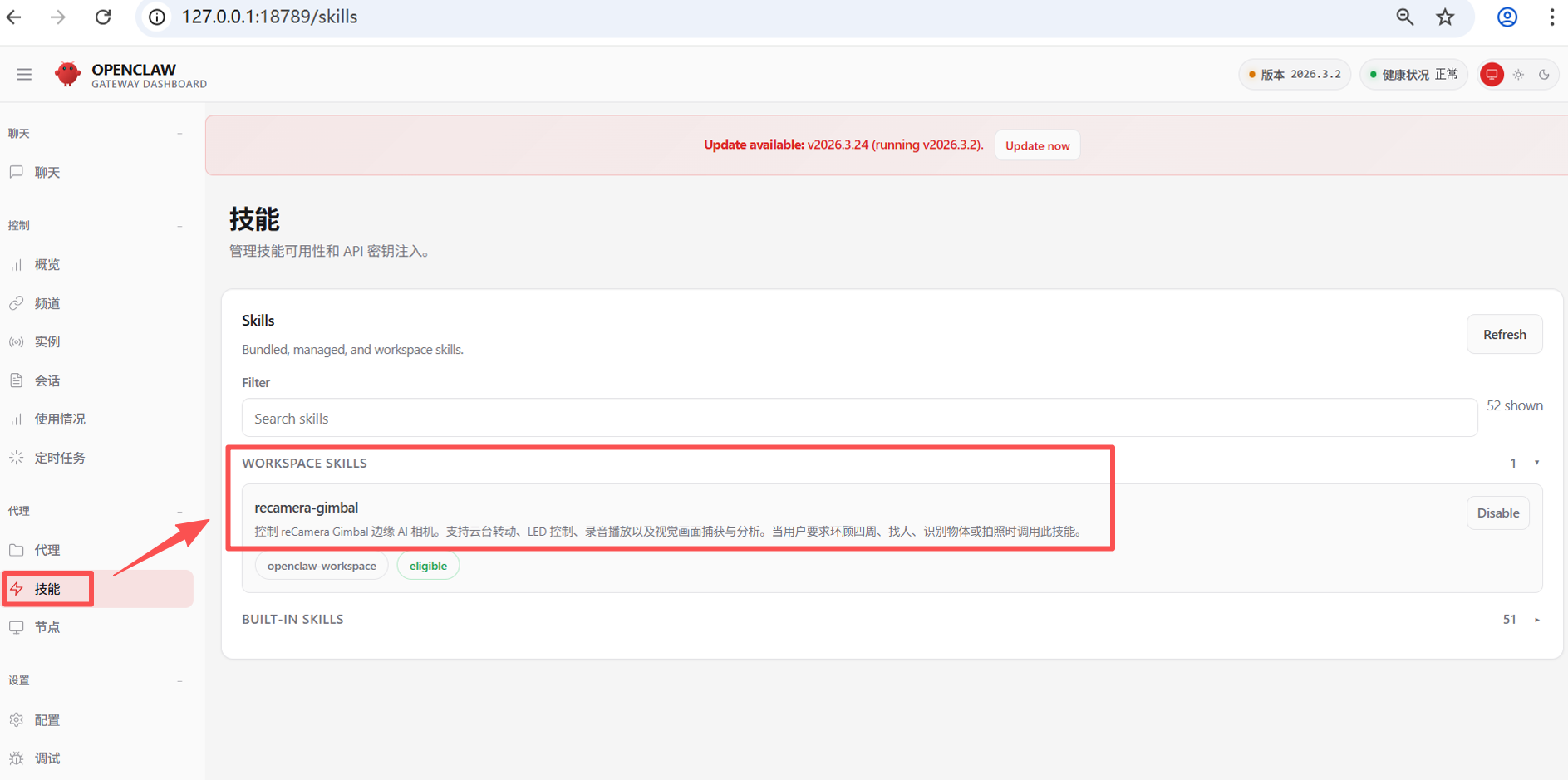Expand the Built-in Skills section
Image resolution: width=1568 pixels, height=780 pixels.
click(x=1536, y=620)
